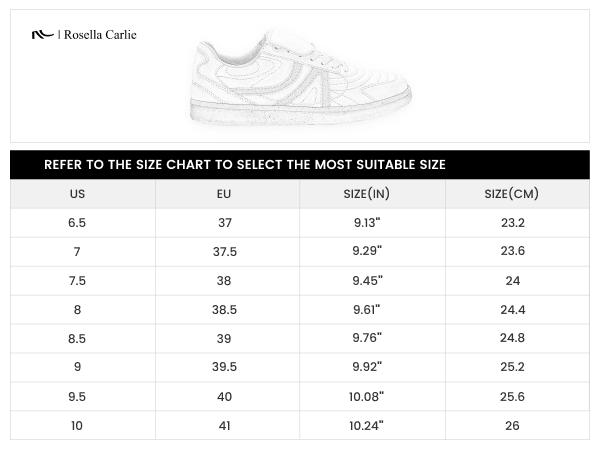Viewport: 600px width, 450px height.
Task: Select the US column header
Action: click(x=77, y=193)
